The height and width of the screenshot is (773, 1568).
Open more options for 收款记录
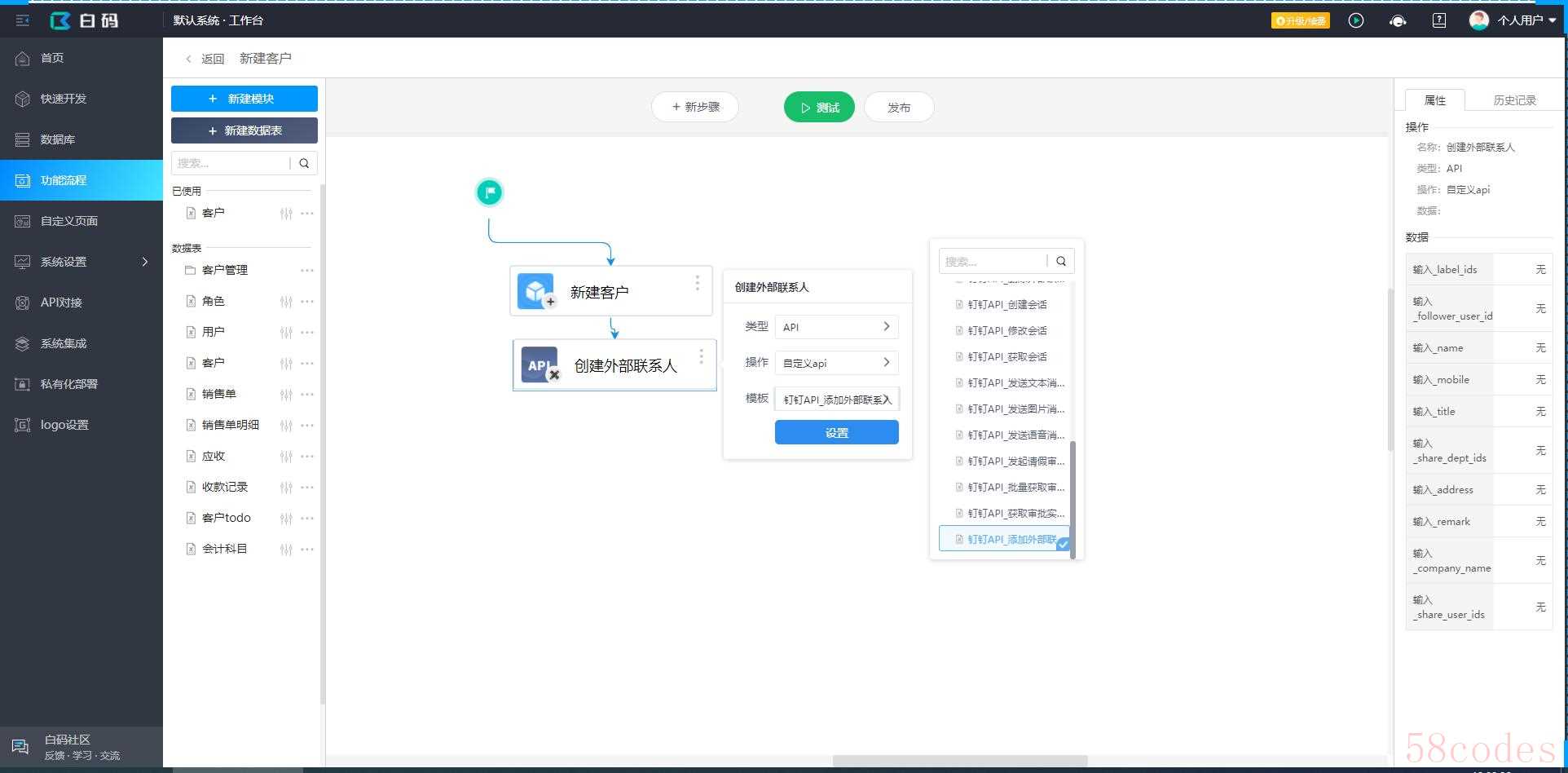click(307, 488)
